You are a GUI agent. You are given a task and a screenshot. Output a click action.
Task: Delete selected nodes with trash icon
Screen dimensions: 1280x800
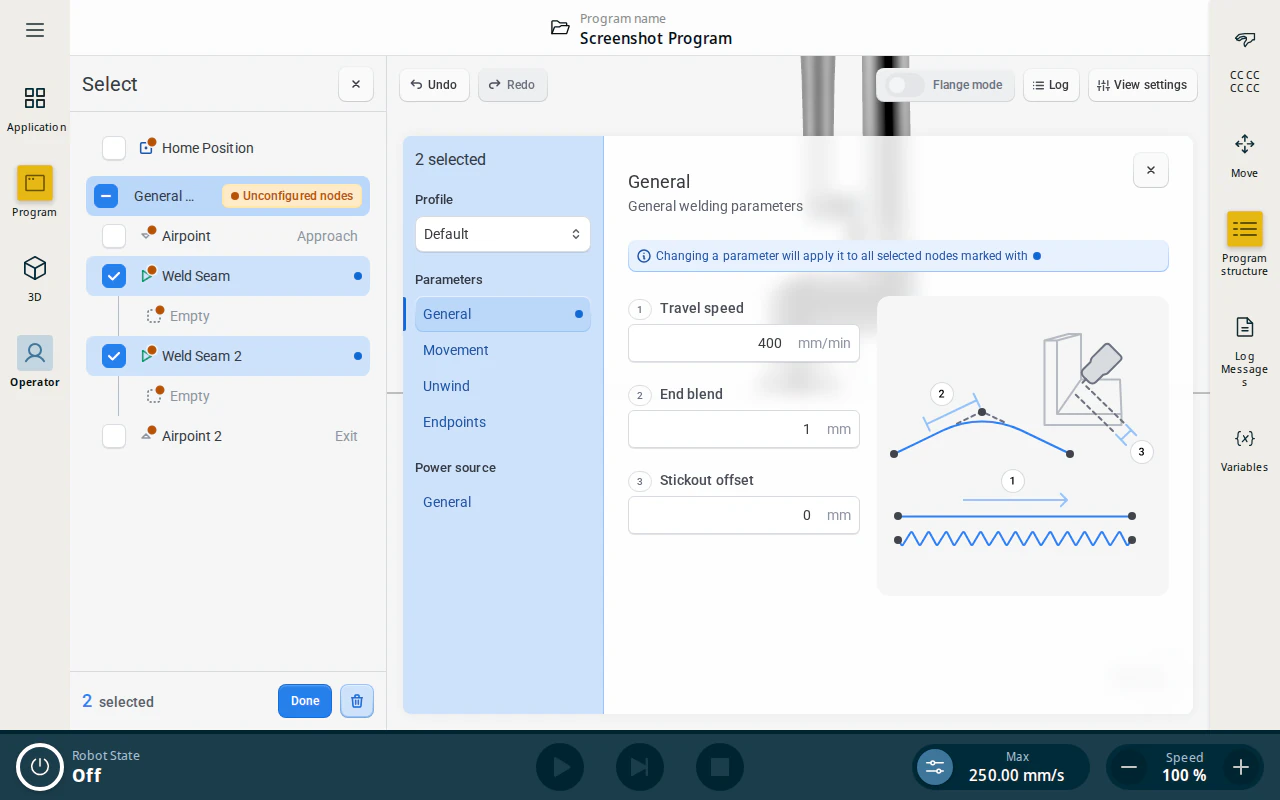click(357, 701)
